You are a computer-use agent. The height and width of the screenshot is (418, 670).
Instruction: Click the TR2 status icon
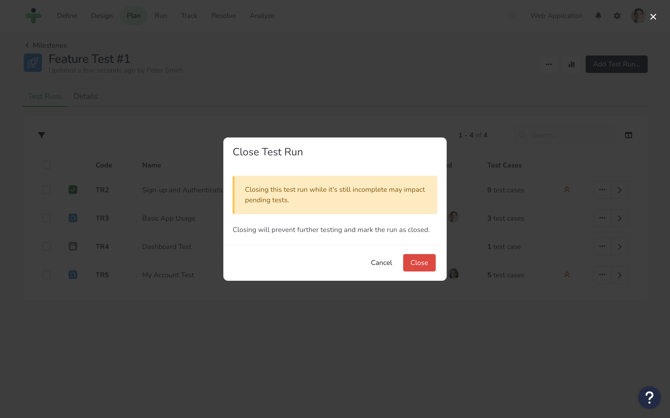tap(73, 190)
